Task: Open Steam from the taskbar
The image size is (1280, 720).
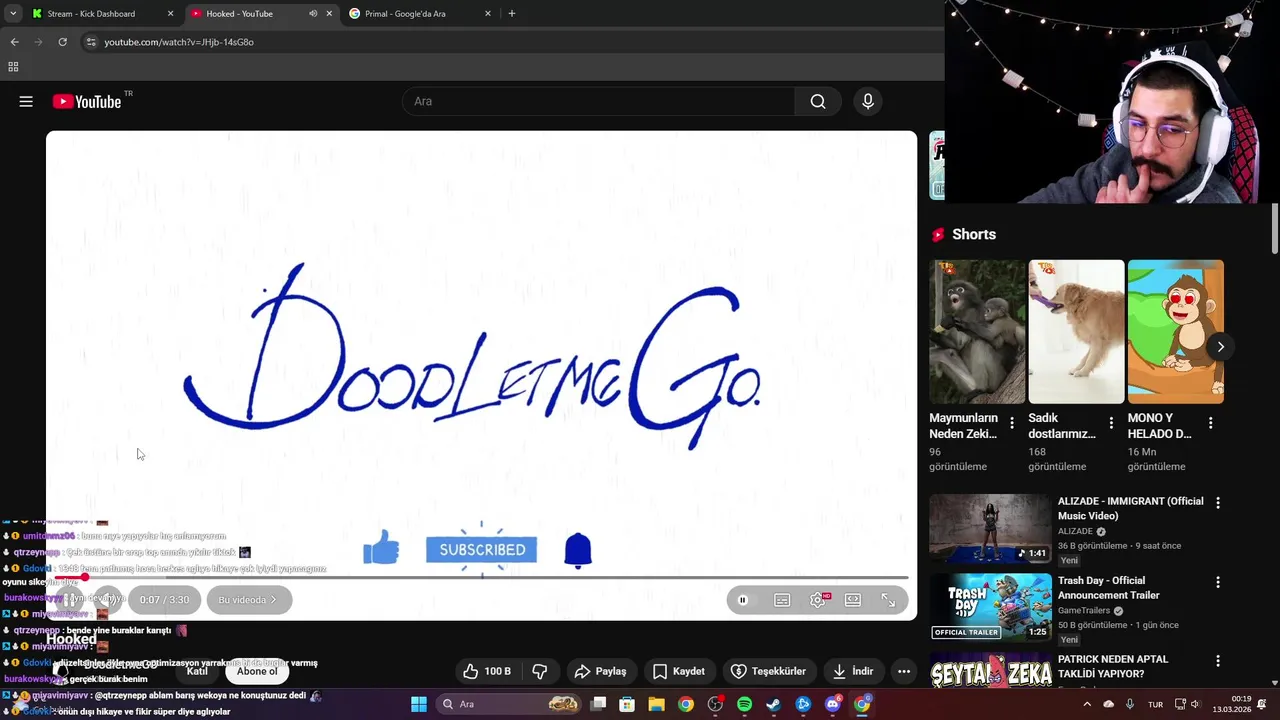Action: click(x=773, y=704)
